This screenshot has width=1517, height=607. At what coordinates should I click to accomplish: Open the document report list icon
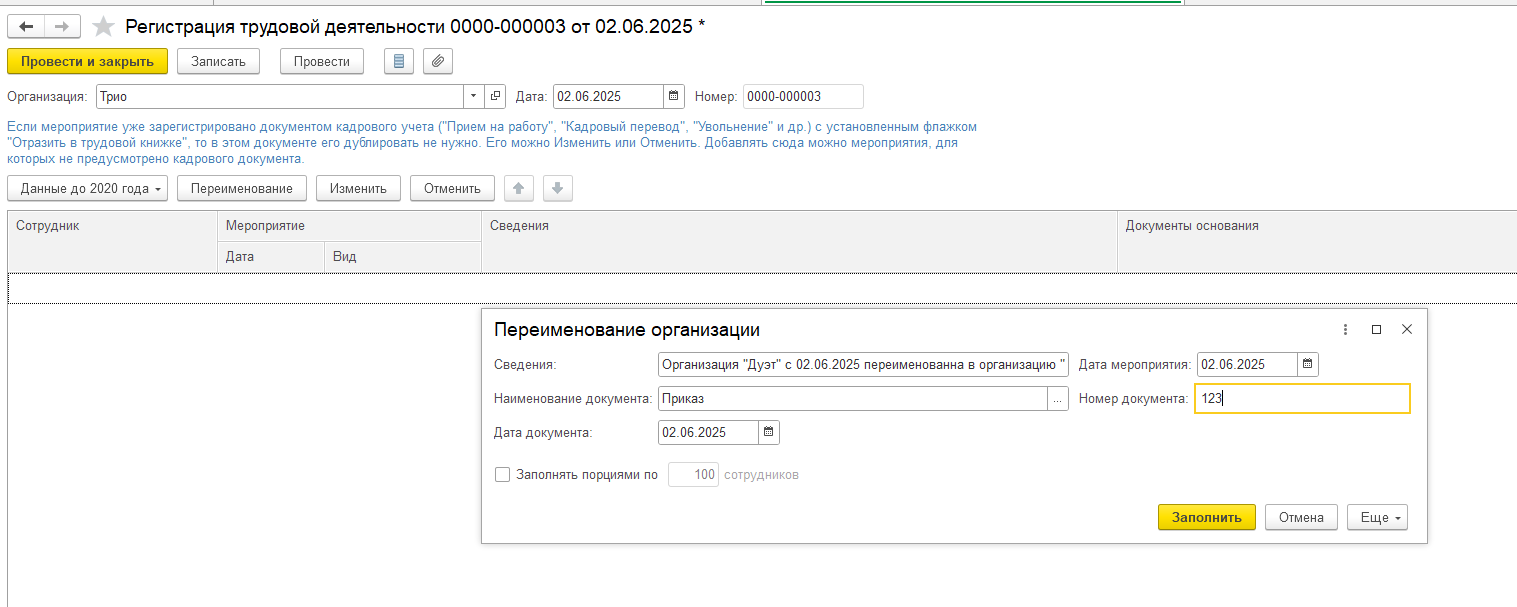click(x=399, y=61)
